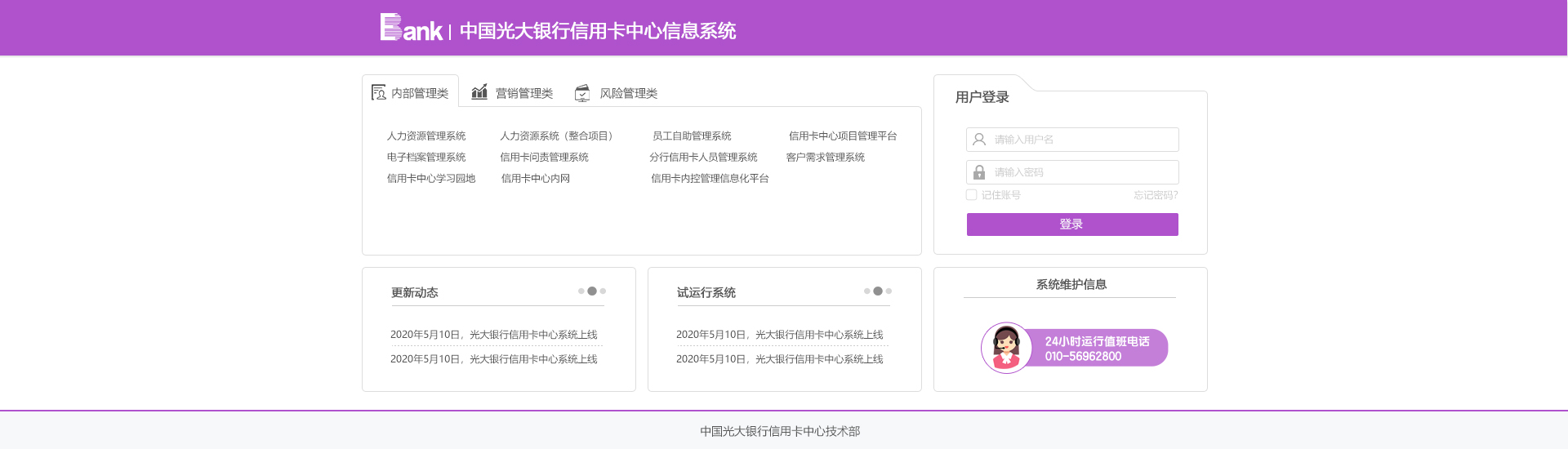The height and width of the screenshot is (449, 1568).
Task: Select last pager dot in 试运行系统
Action: coord(889,291)
